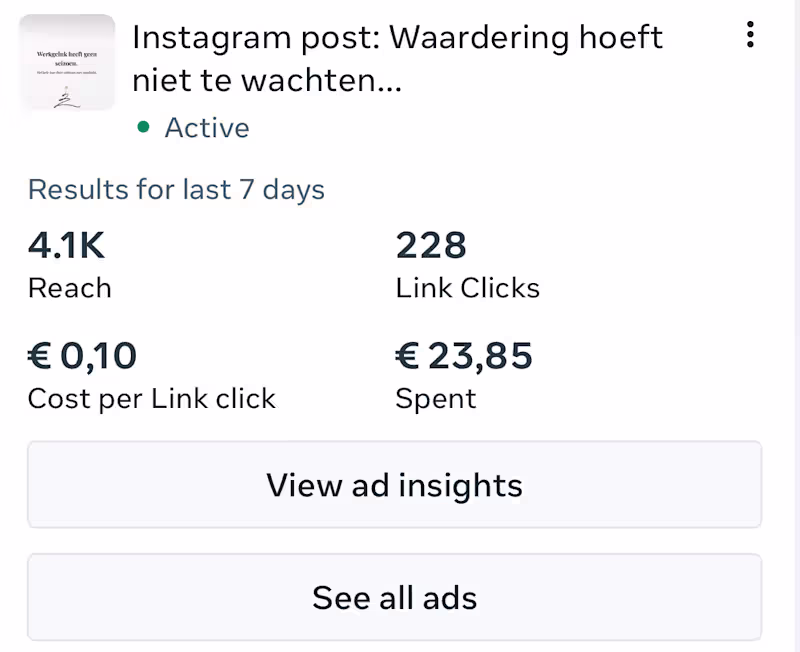This screenshot has height=652, width=800.
Task: Click the € 23,85 spent amount
Action: pos(464,355)
